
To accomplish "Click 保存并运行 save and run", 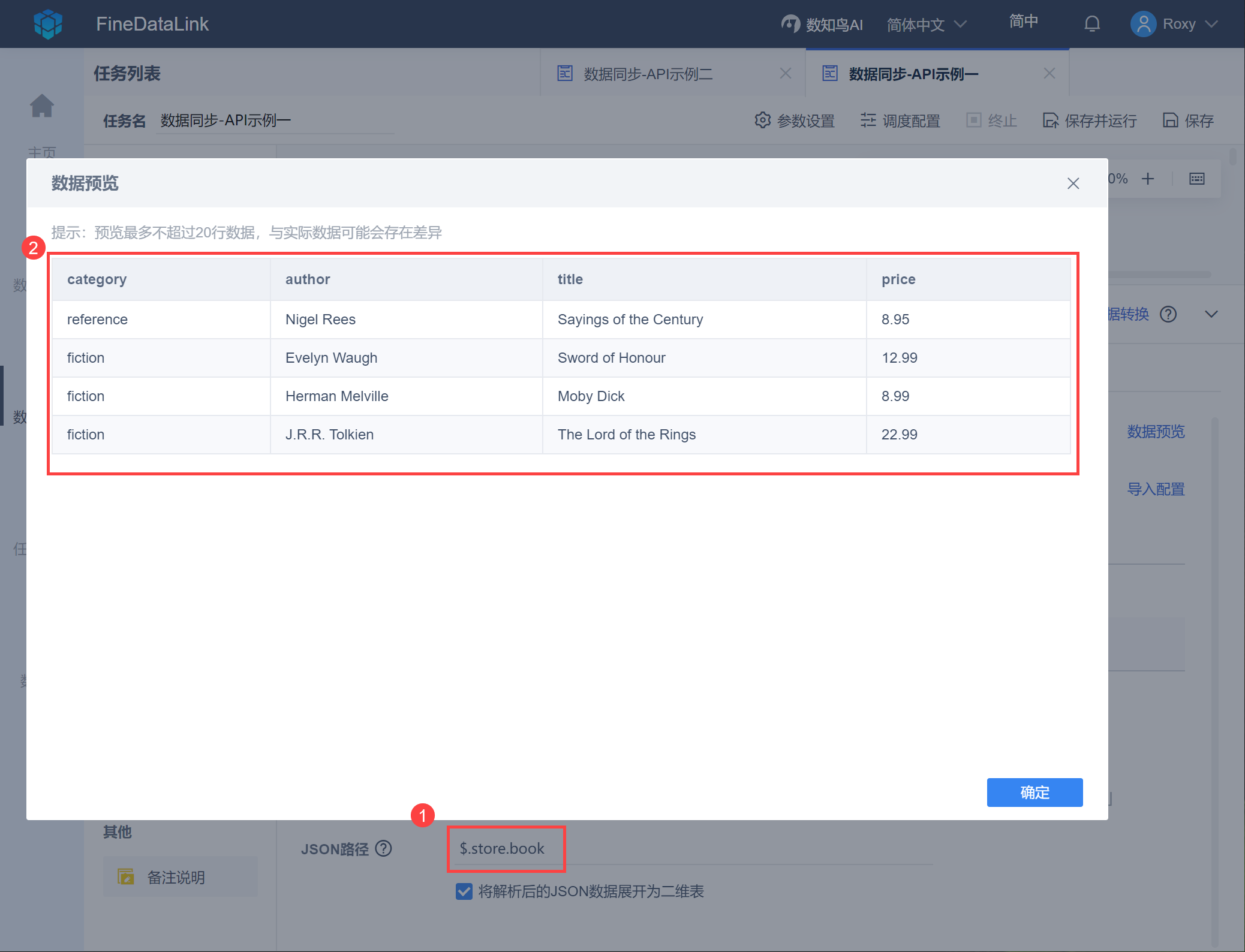I will coord(1090,120).
